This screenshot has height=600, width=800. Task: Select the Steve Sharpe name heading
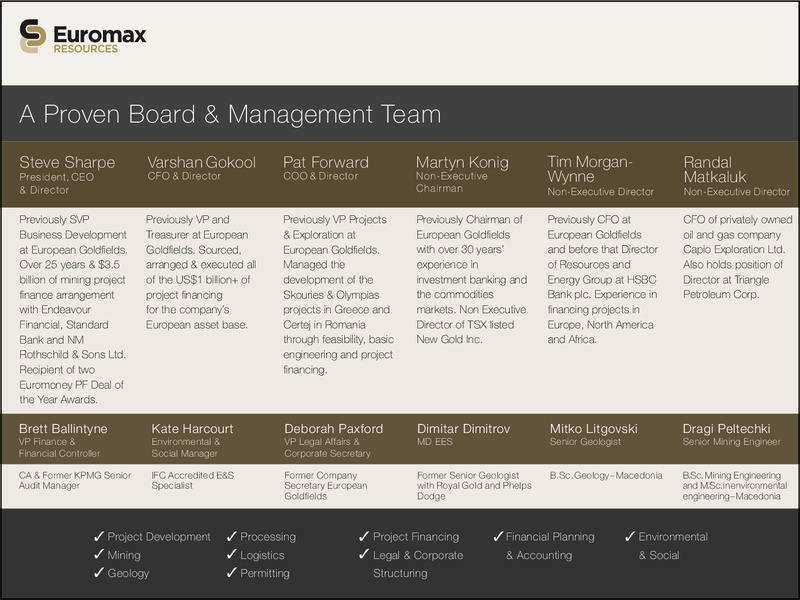(x=67, y=162)
